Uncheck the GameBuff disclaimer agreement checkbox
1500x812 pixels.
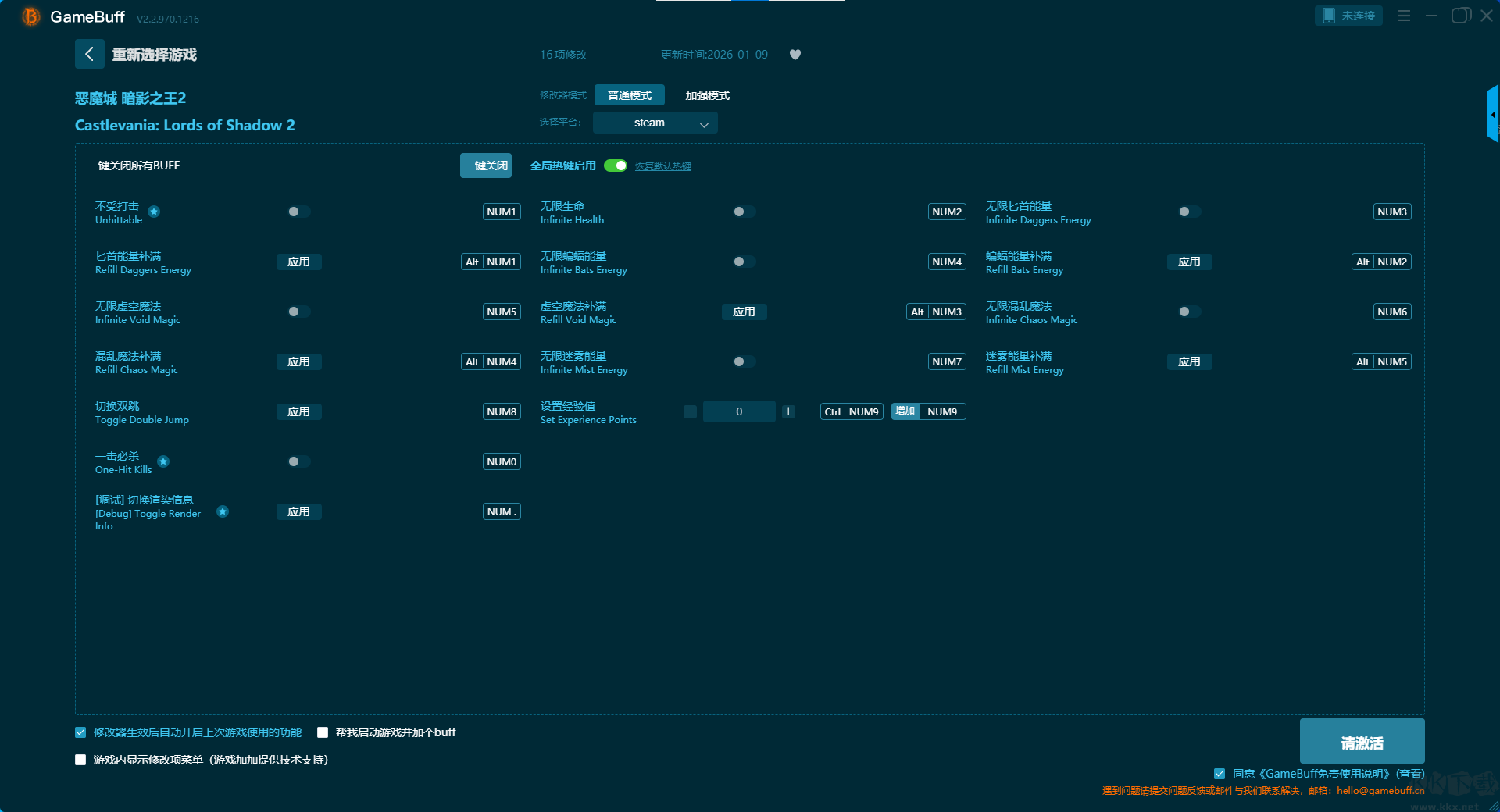point(1220,774)
